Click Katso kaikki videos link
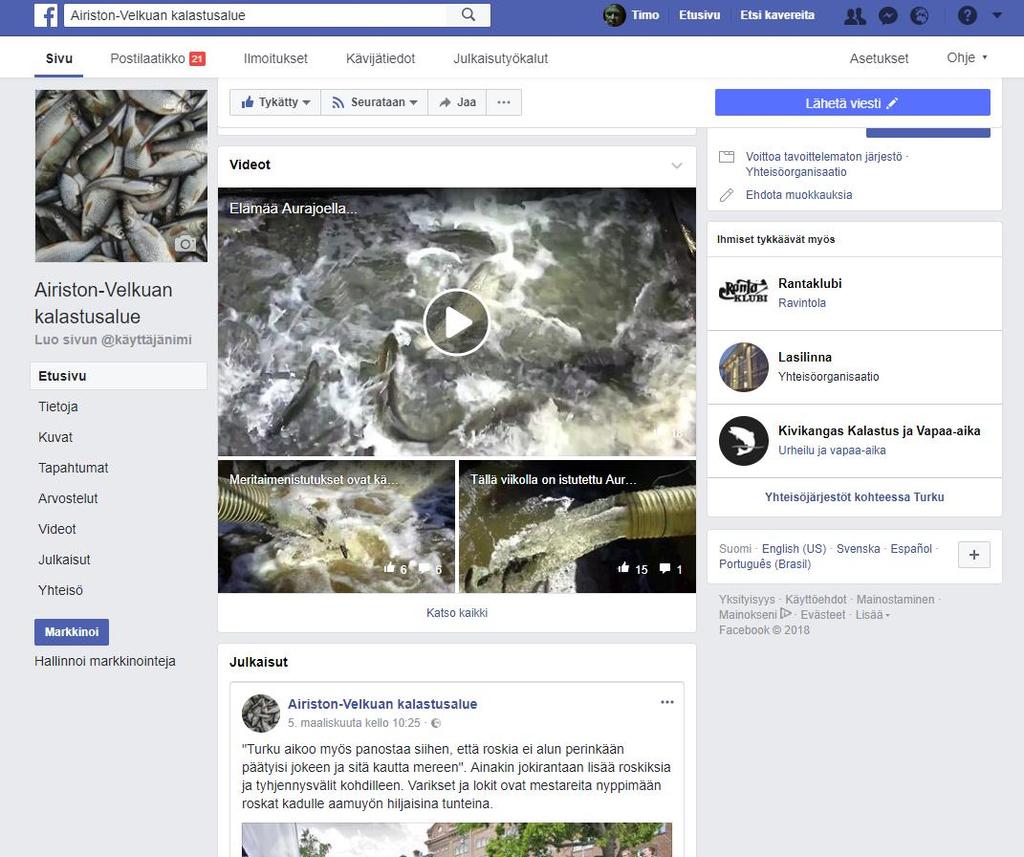 457,613
